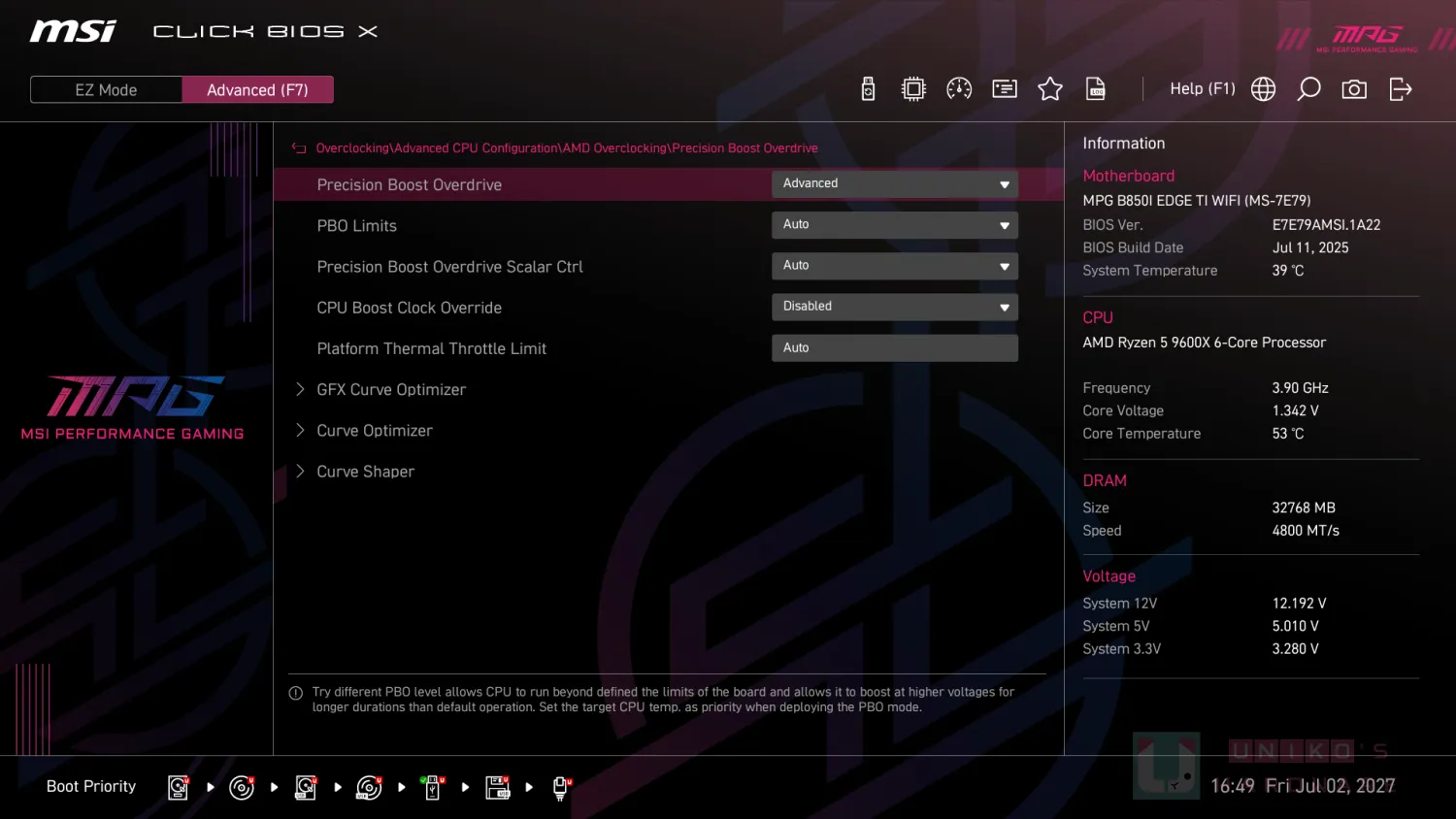Click the Motherboard section heading
1456x819 pixels.
tap(1129, 176)
